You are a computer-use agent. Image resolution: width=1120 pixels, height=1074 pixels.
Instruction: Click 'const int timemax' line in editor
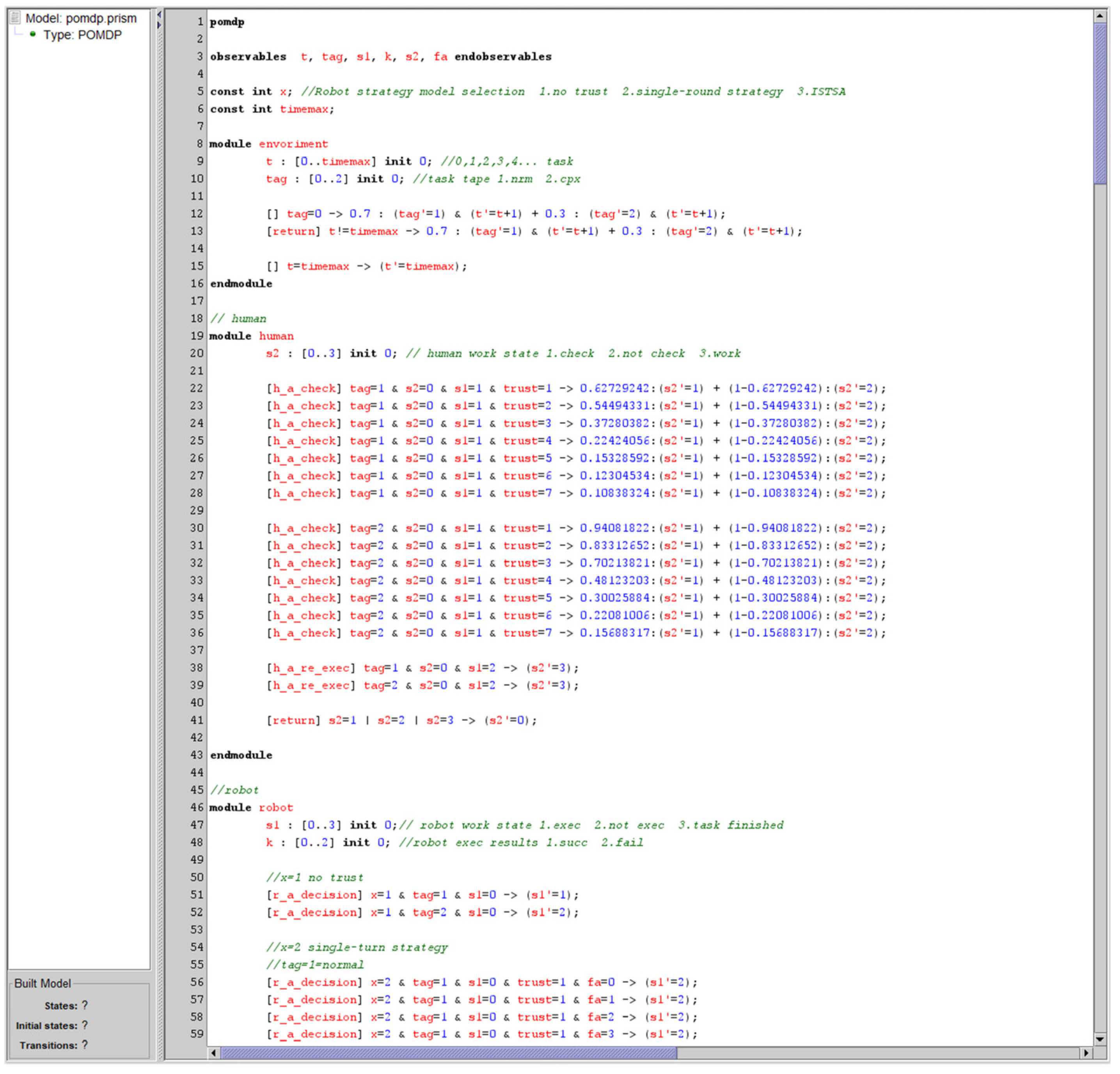(x=272, y=108)
